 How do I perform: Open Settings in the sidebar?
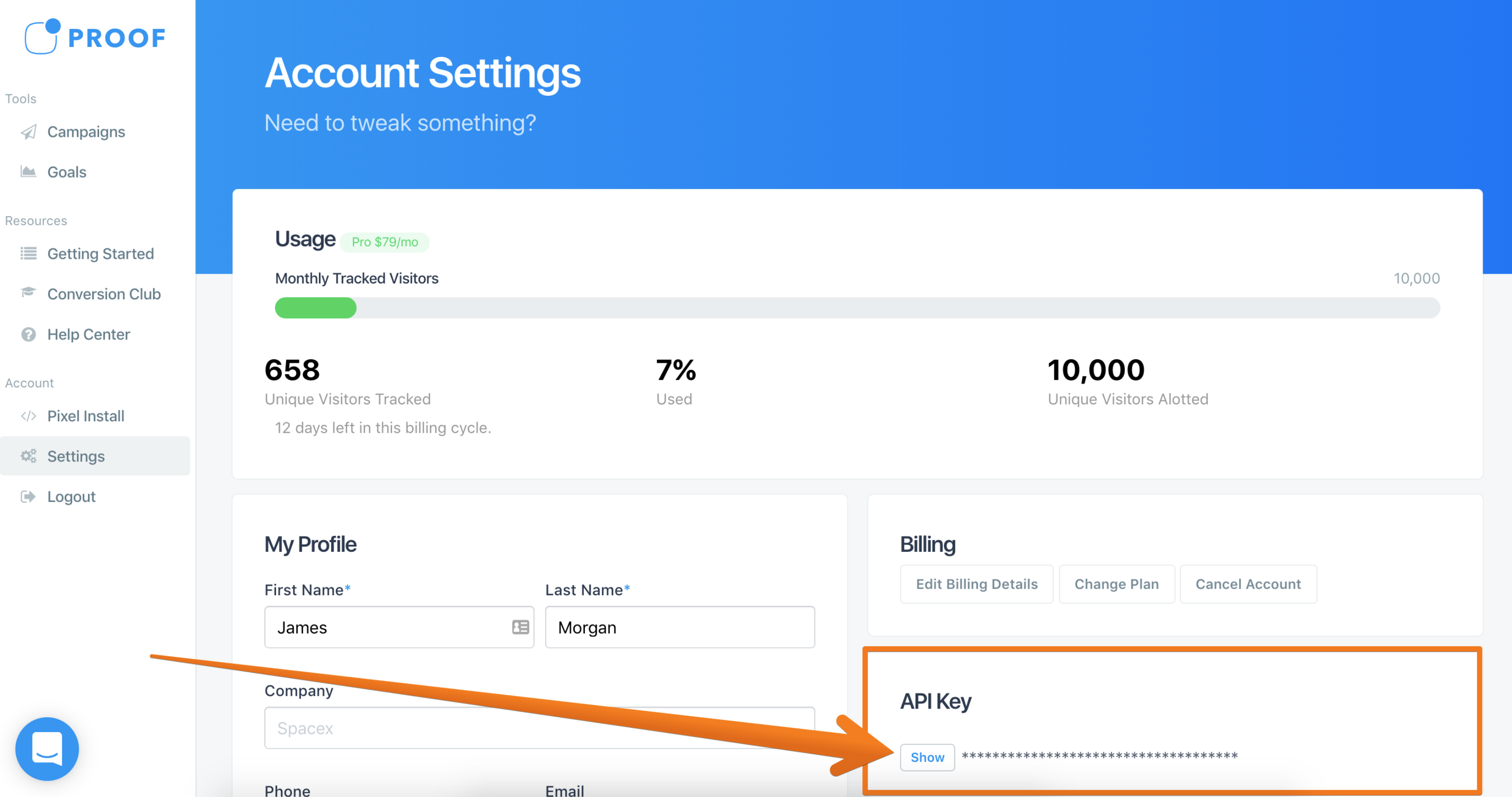click(76, 457)
